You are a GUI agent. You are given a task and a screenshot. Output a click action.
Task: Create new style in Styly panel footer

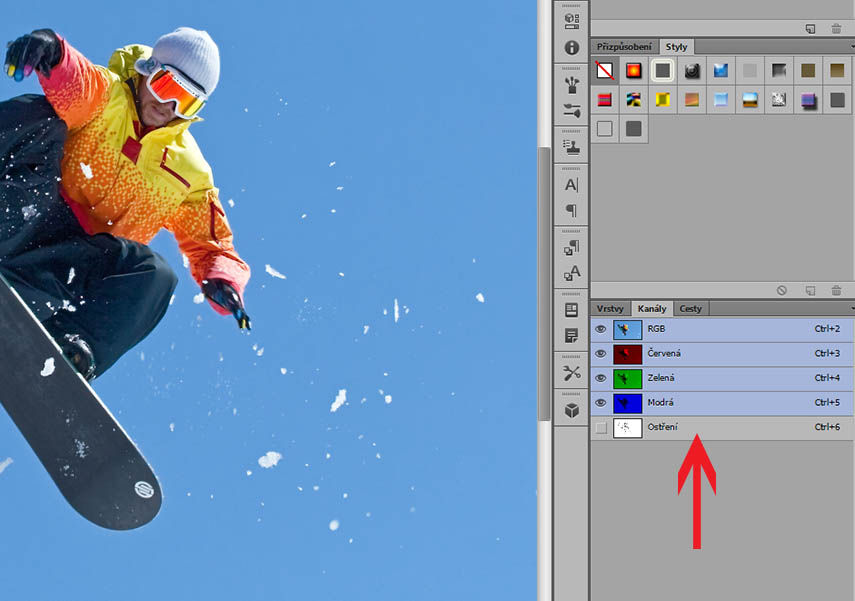(810, 291)
